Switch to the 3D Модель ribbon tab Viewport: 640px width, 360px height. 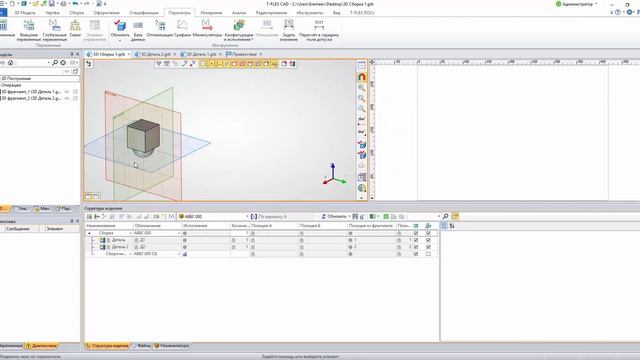25,13
